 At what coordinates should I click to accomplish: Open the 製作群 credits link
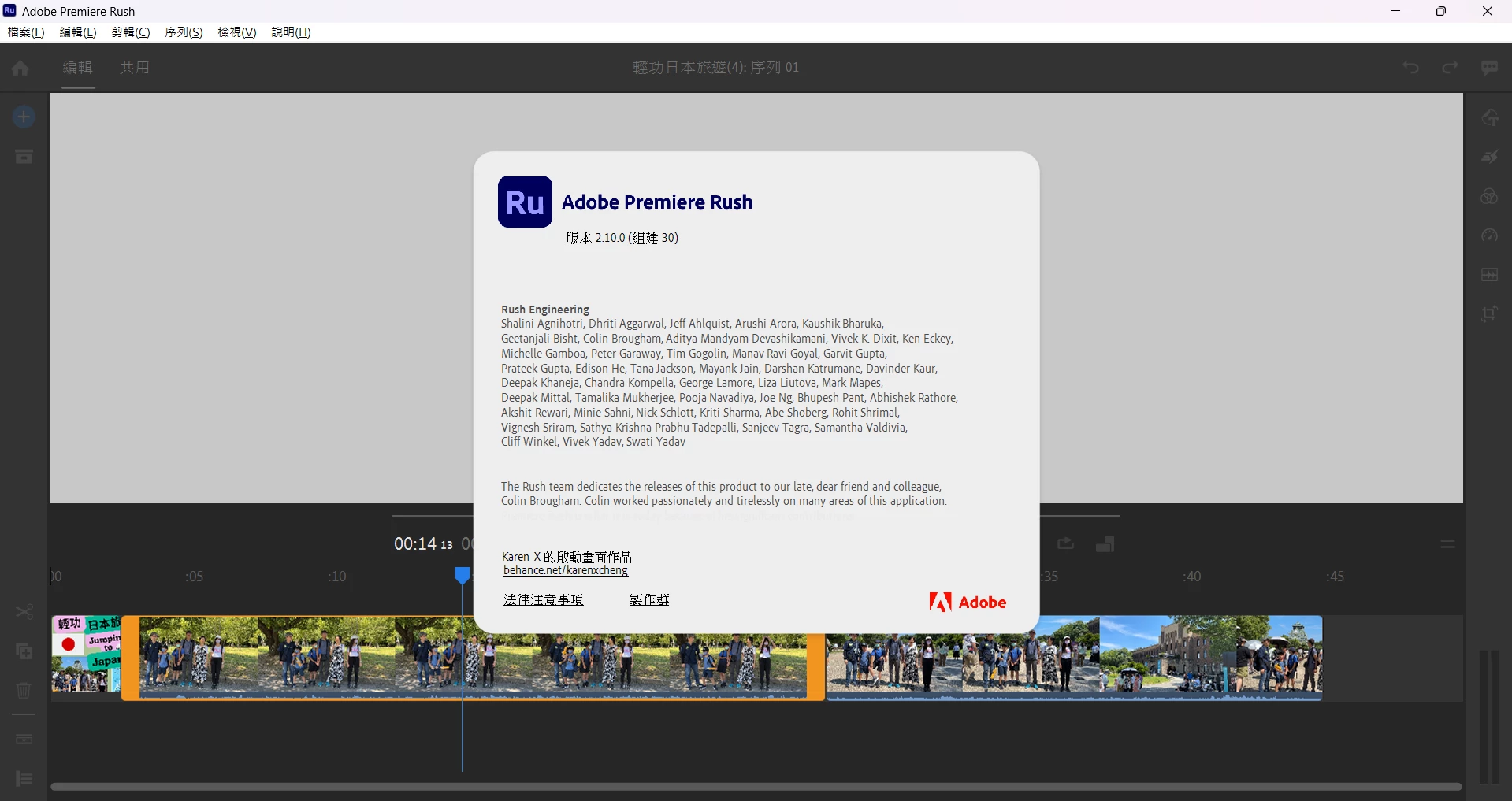point(649,600)
